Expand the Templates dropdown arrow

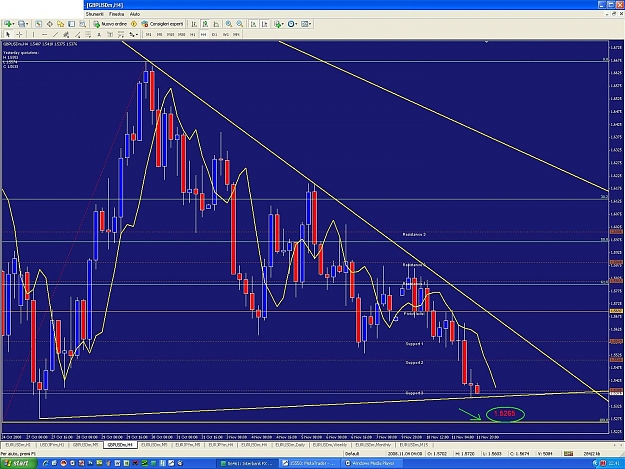pos(310,24)
